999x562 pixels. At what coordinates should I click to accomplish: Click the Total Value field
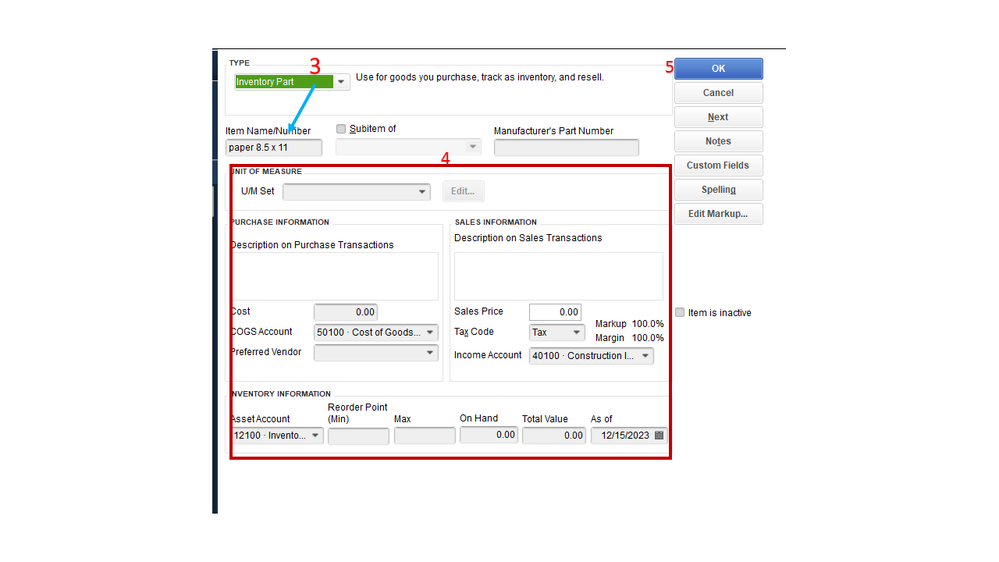tap(554, 435)
